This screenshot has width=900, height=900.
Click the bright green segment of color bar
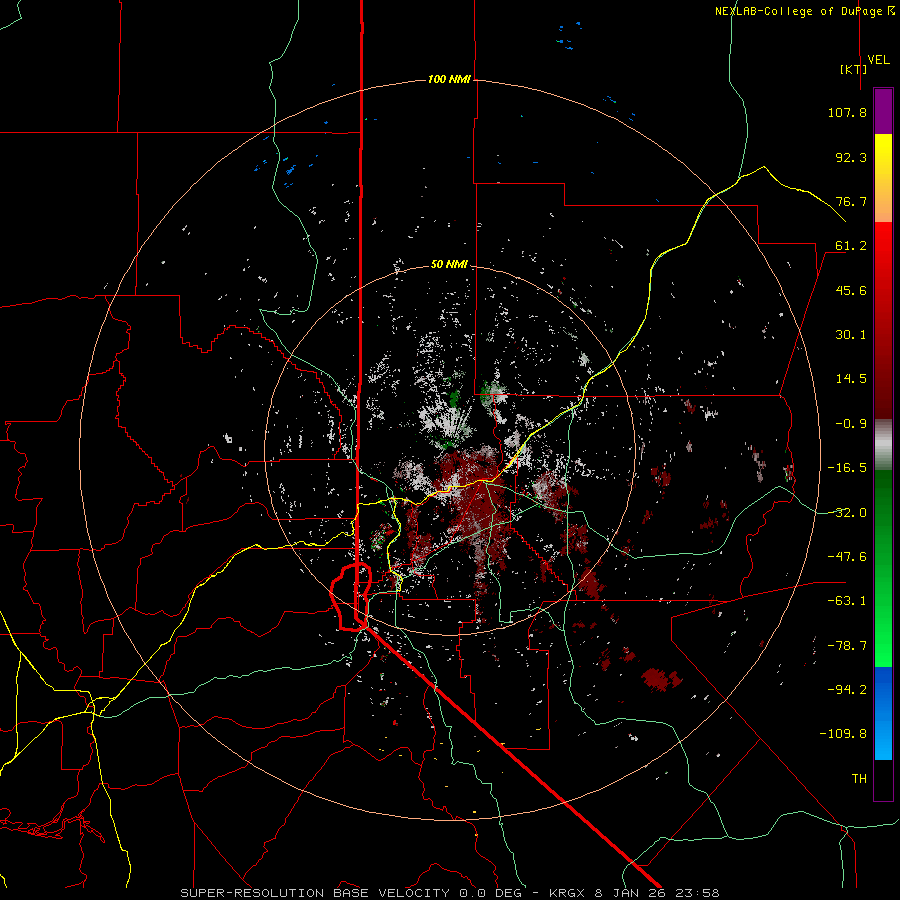click(883, 568)
